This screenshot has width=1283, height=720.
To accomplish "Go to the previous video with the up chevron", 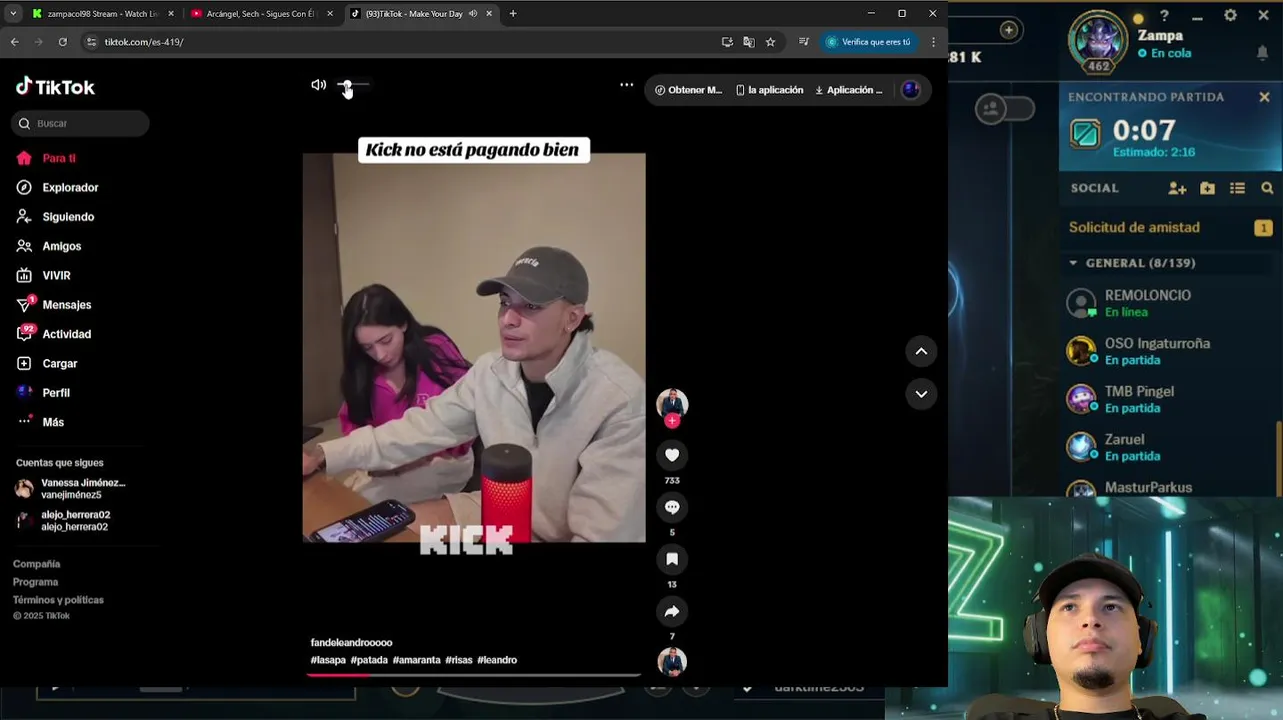I will (x=921, y=351).
